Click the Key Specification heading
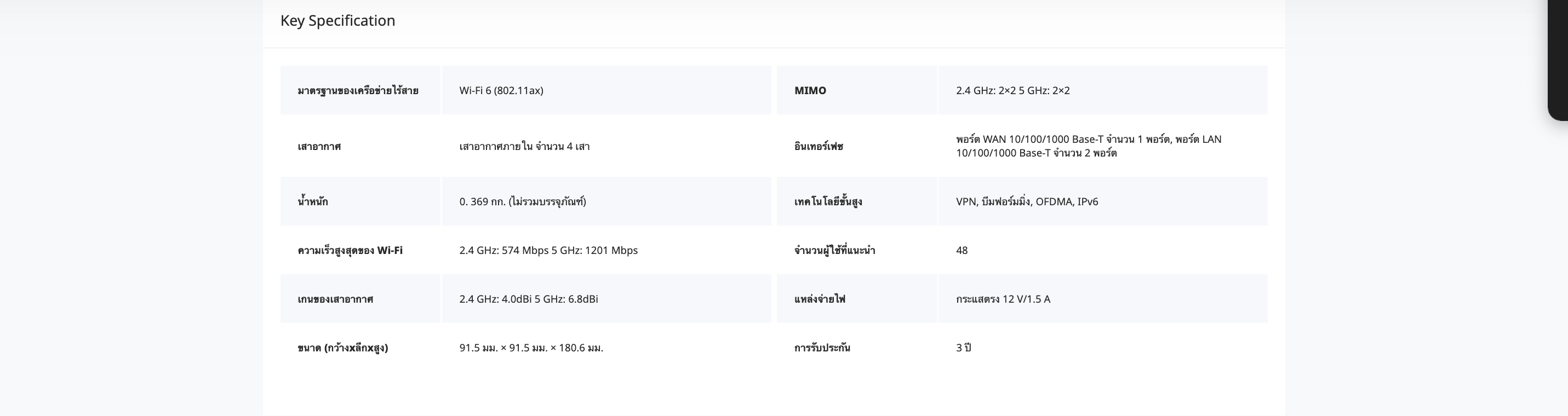 (x=337, y=21)
